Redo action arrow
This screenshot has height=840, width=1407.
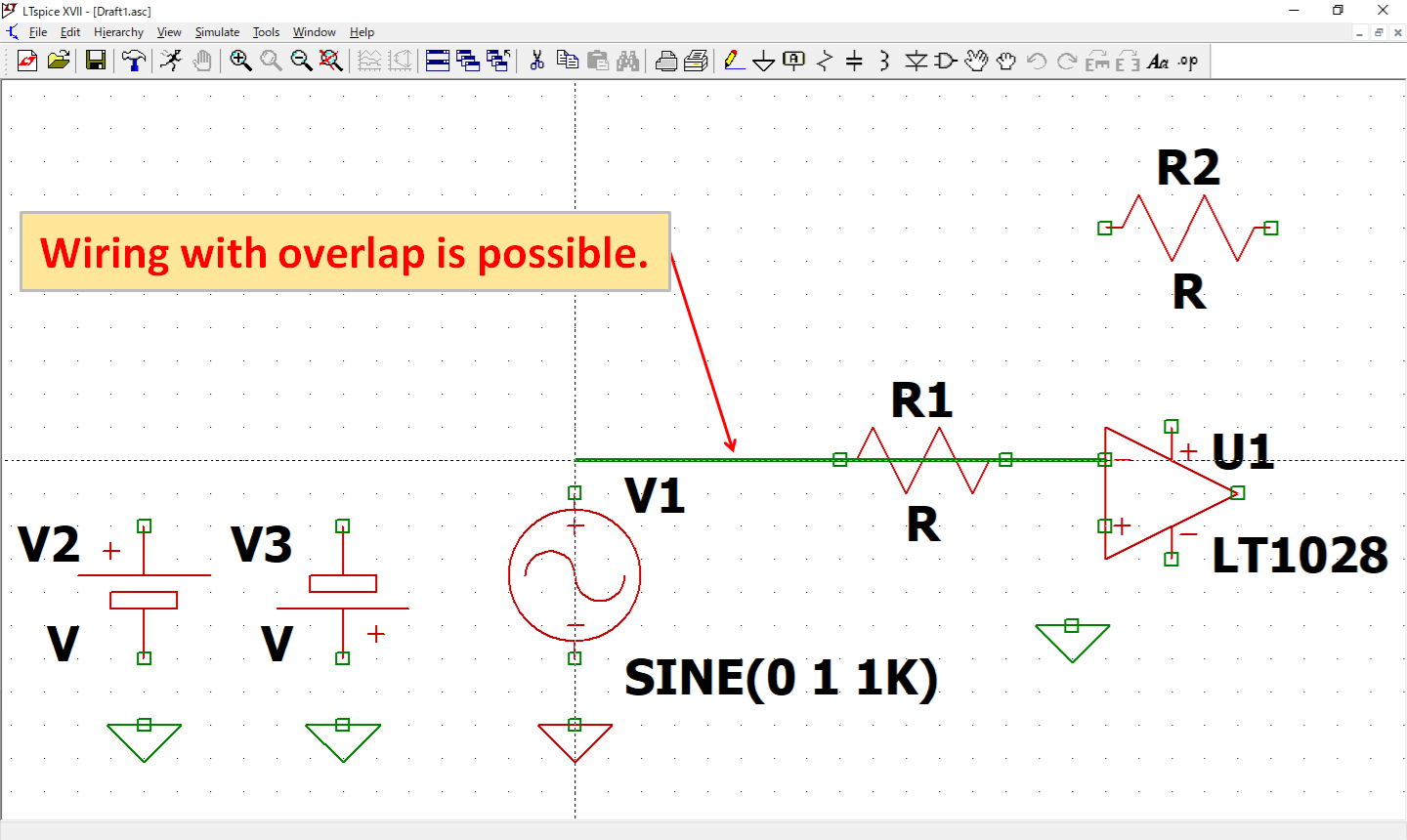[x=1067, y=61]
